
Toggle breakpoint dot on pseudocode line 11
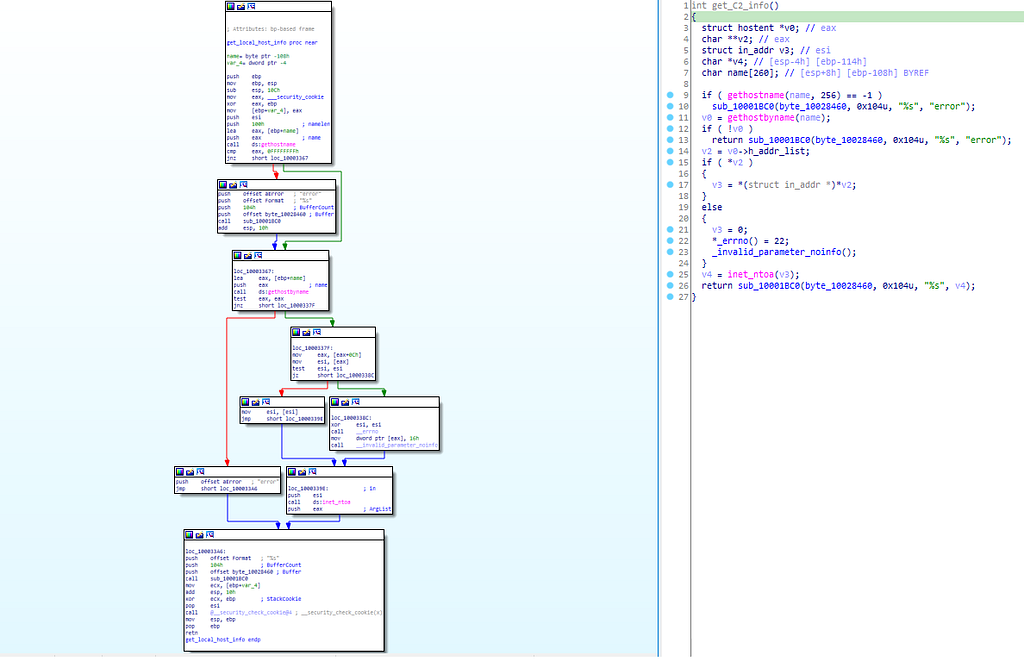pos(670,118)
